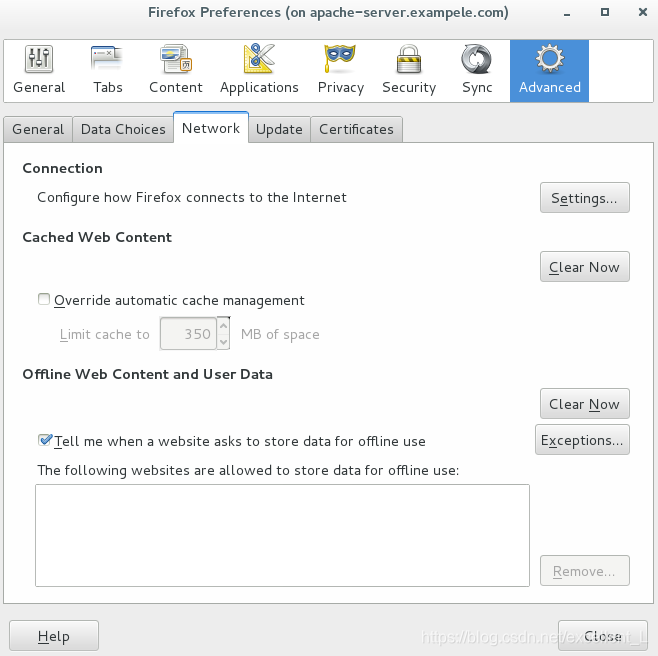Click the offline websites list box
658x656 pixels.
click(282, 536)
